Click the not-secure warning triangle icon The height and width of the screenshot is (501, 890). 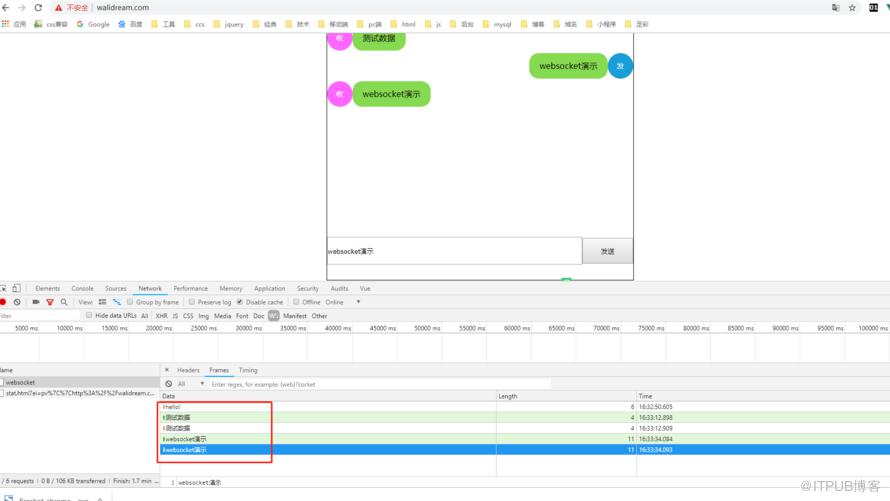click(x=58, y=7)
